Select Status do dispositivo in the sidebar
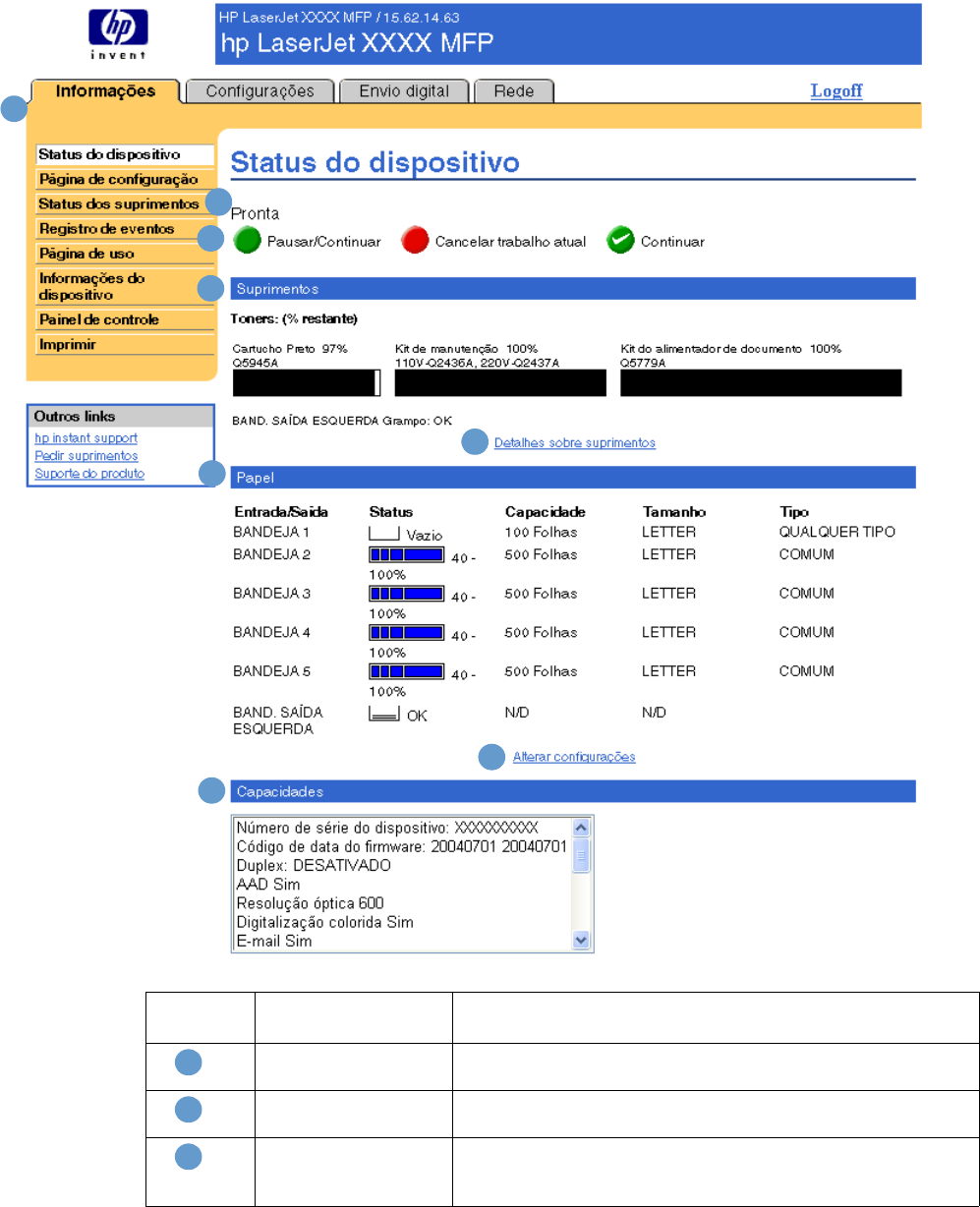 click(x=125, y=154)
